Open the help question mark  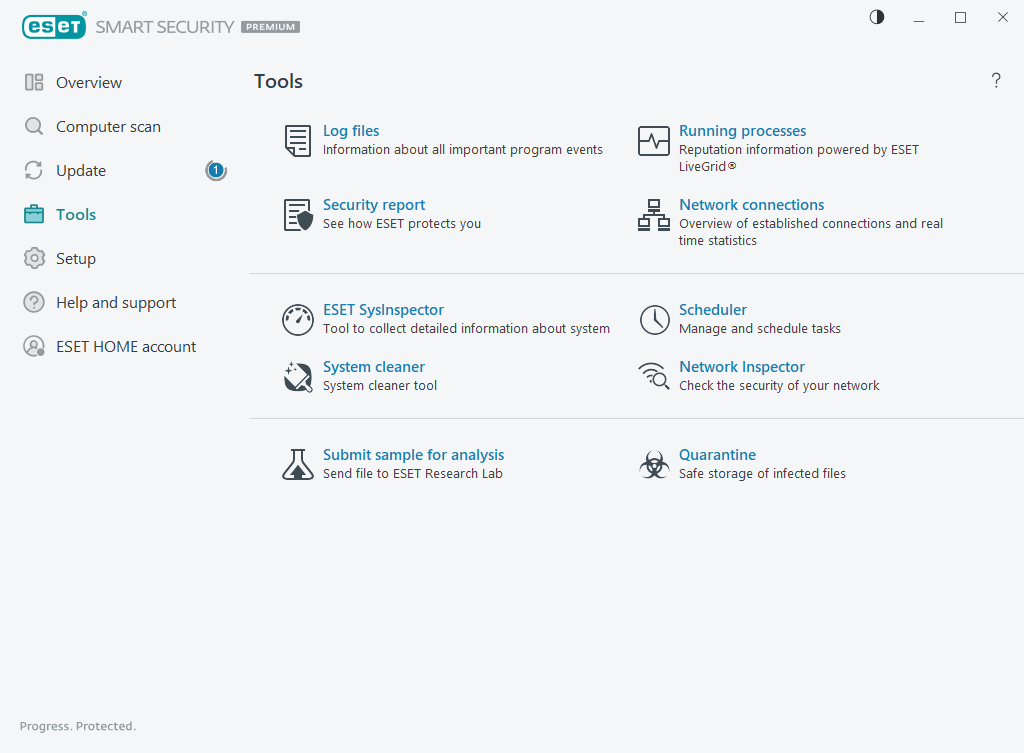pyautogui.click(x=996, y=81)
